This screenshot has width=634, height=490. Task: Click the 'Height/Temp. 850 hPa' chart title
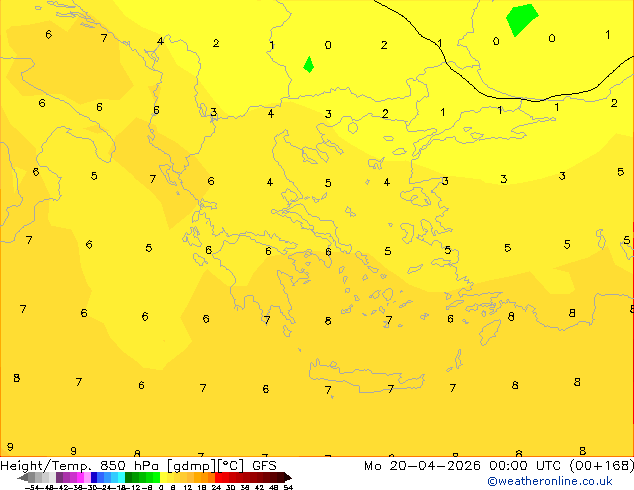79,466
